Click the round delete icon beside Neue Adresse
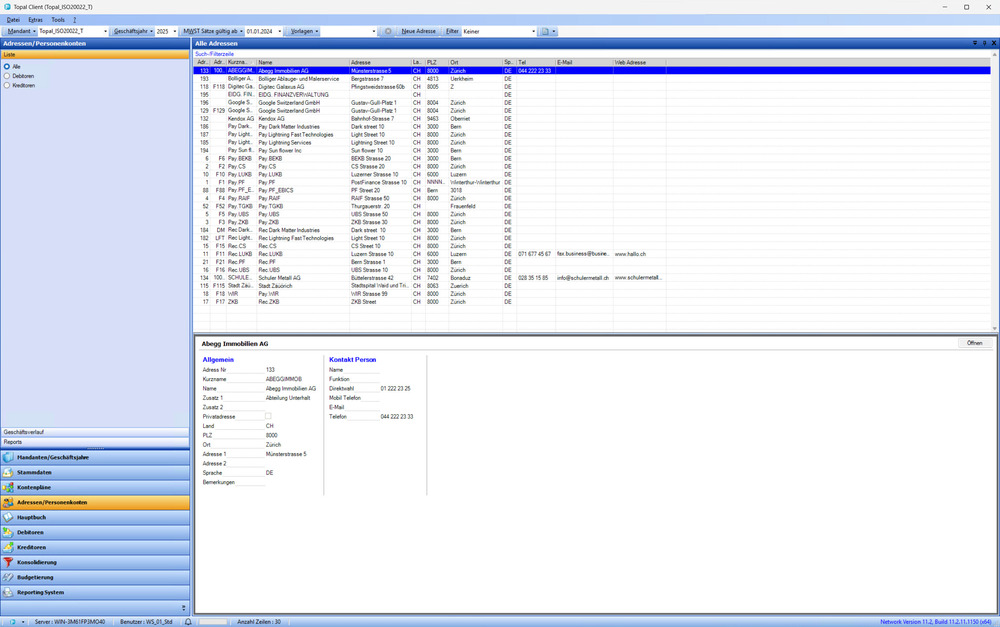This screenshot has width=1000, height=627. (388, 31)
